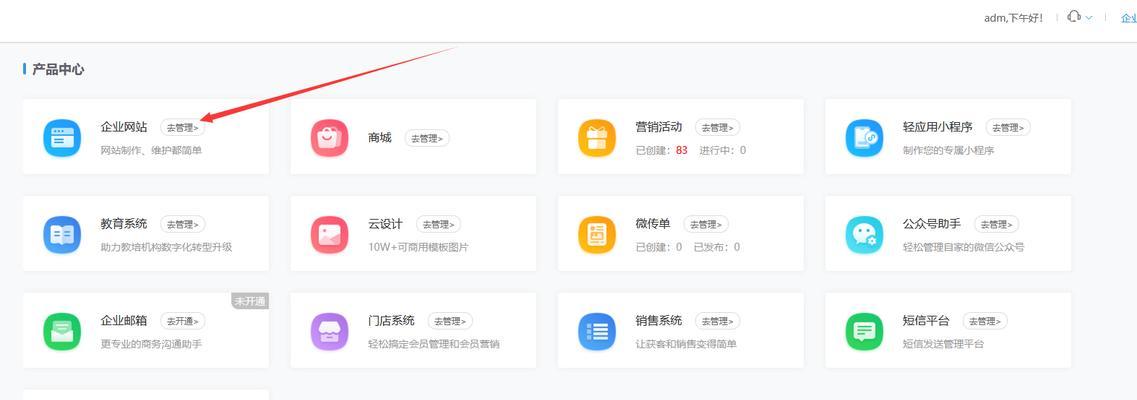Click the 轻应用小程序 title text
Screen dimensions: 1137x400
938,127
